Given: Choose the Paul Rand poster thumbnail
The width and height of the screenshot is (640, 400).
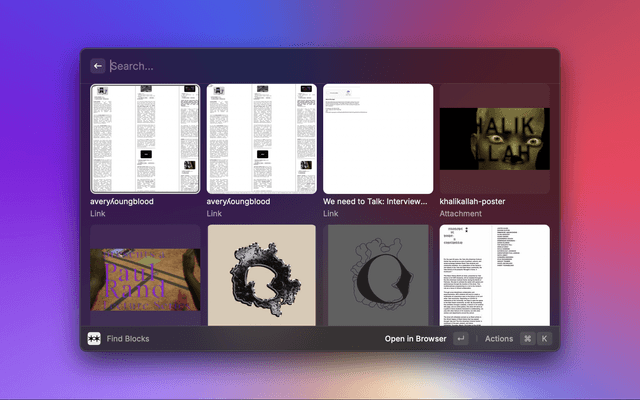Looking at the screenshot, I should pyautogui.click(x=145, y=275).
